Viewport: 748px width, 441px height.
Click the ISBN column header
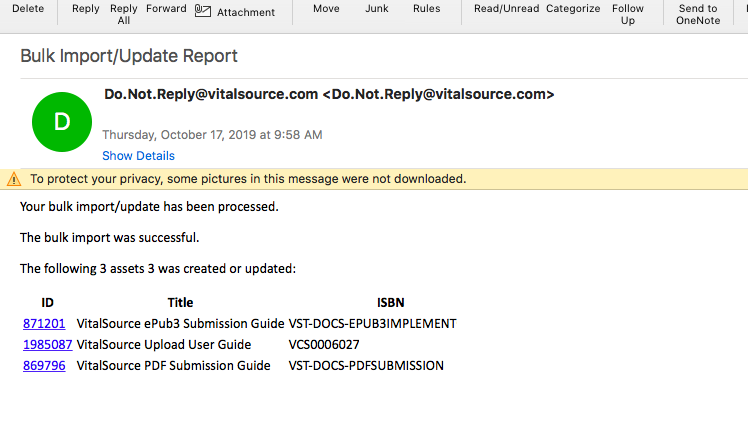[x=391, y=303]
